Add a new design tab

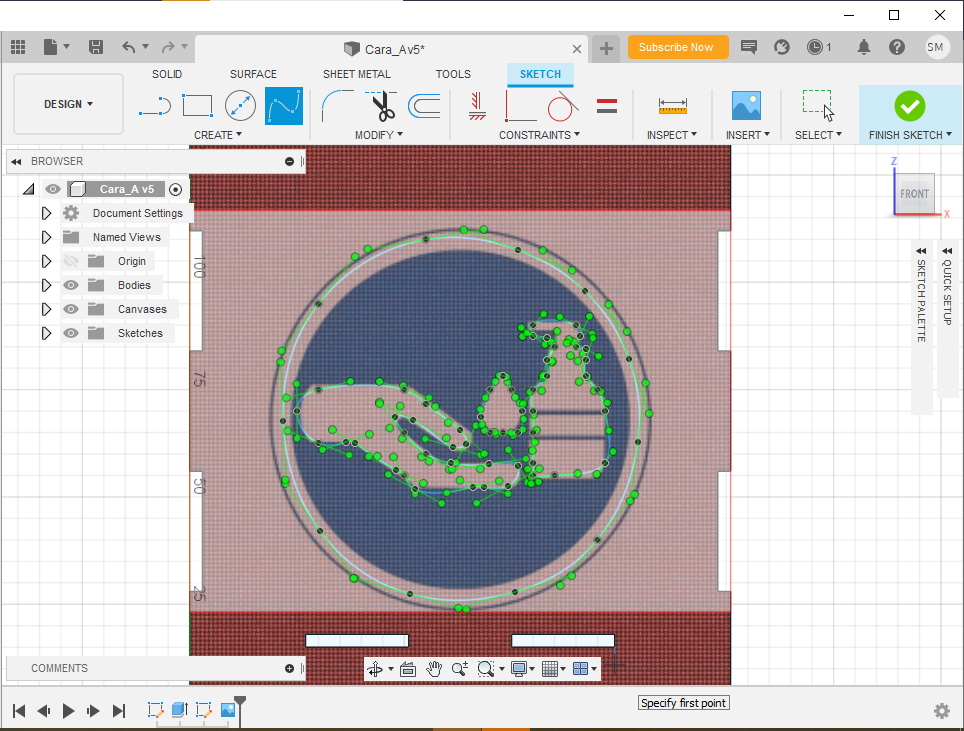[x=606, y=49]
